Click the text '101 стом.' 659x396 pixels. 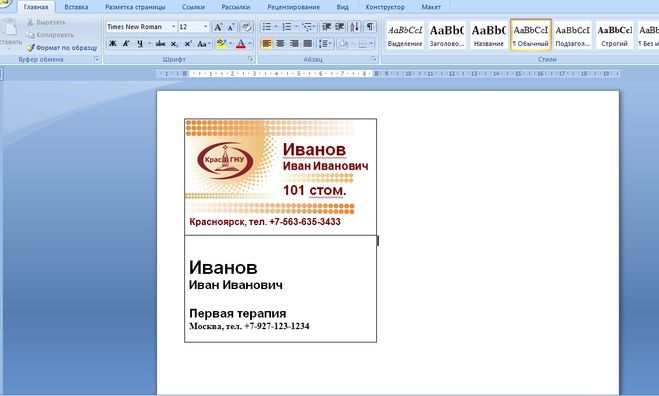(x=314, y=190)
